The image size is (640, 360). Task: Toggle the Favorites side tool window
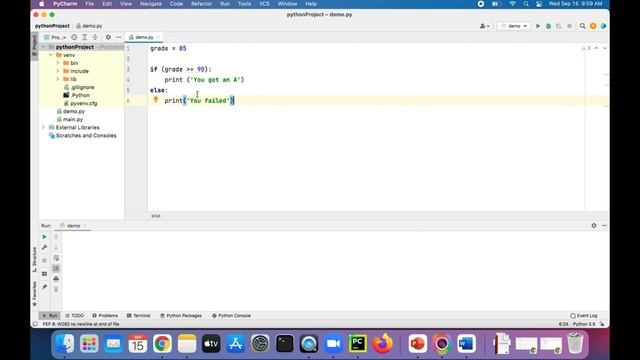[35, 293]
